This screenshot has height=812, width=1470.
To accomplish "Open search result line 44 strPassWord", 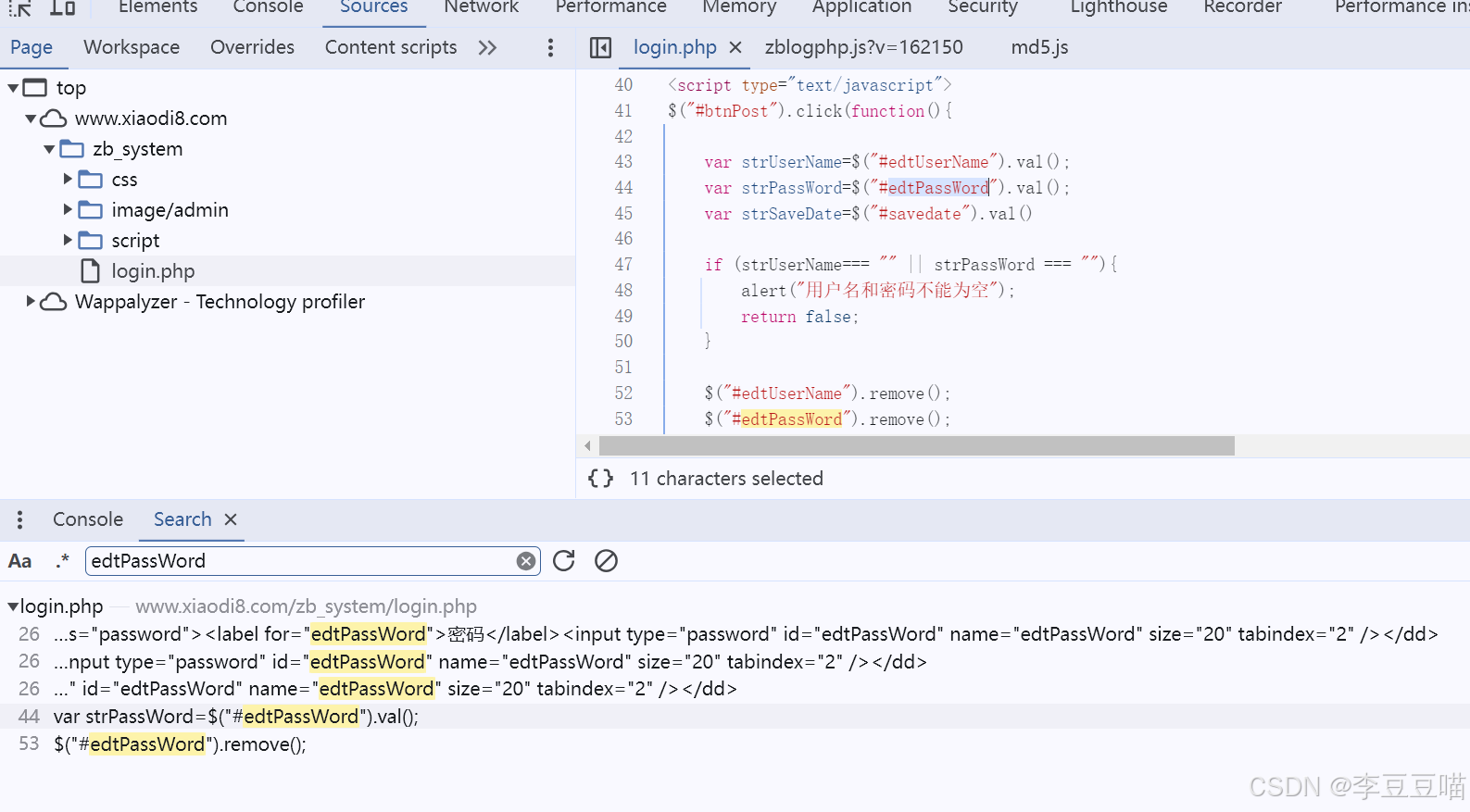I will tap(236, 717).
